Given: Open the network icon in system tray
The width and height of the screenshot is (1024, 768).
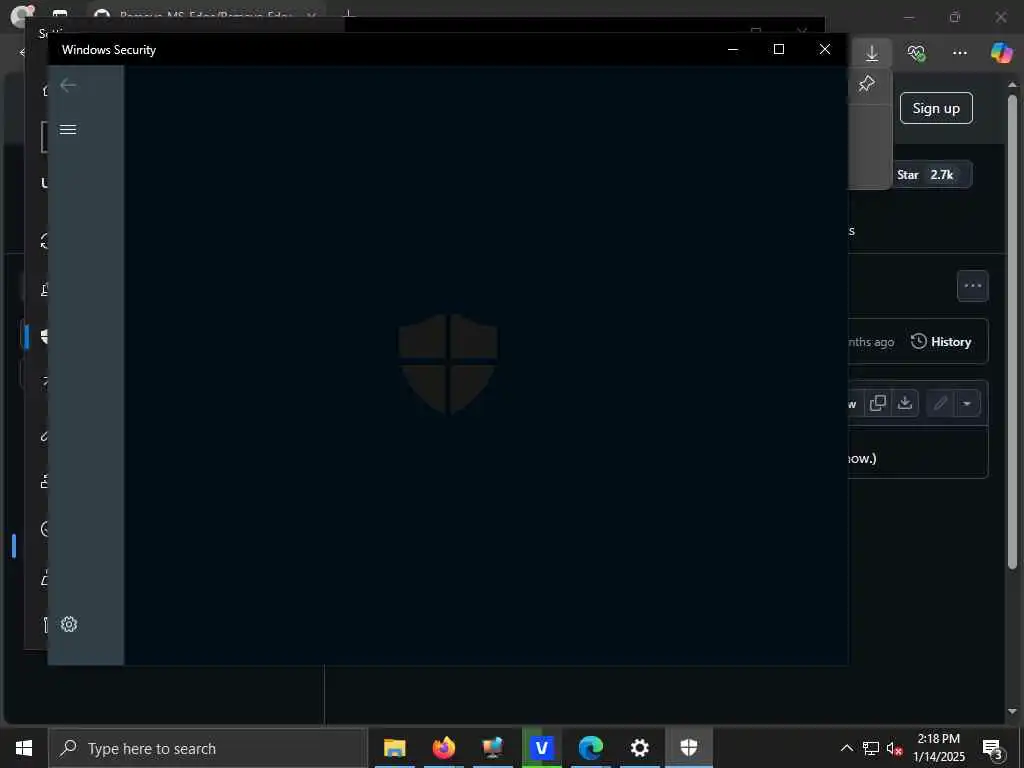Looking at the screenshot, I should pos(871,748).
